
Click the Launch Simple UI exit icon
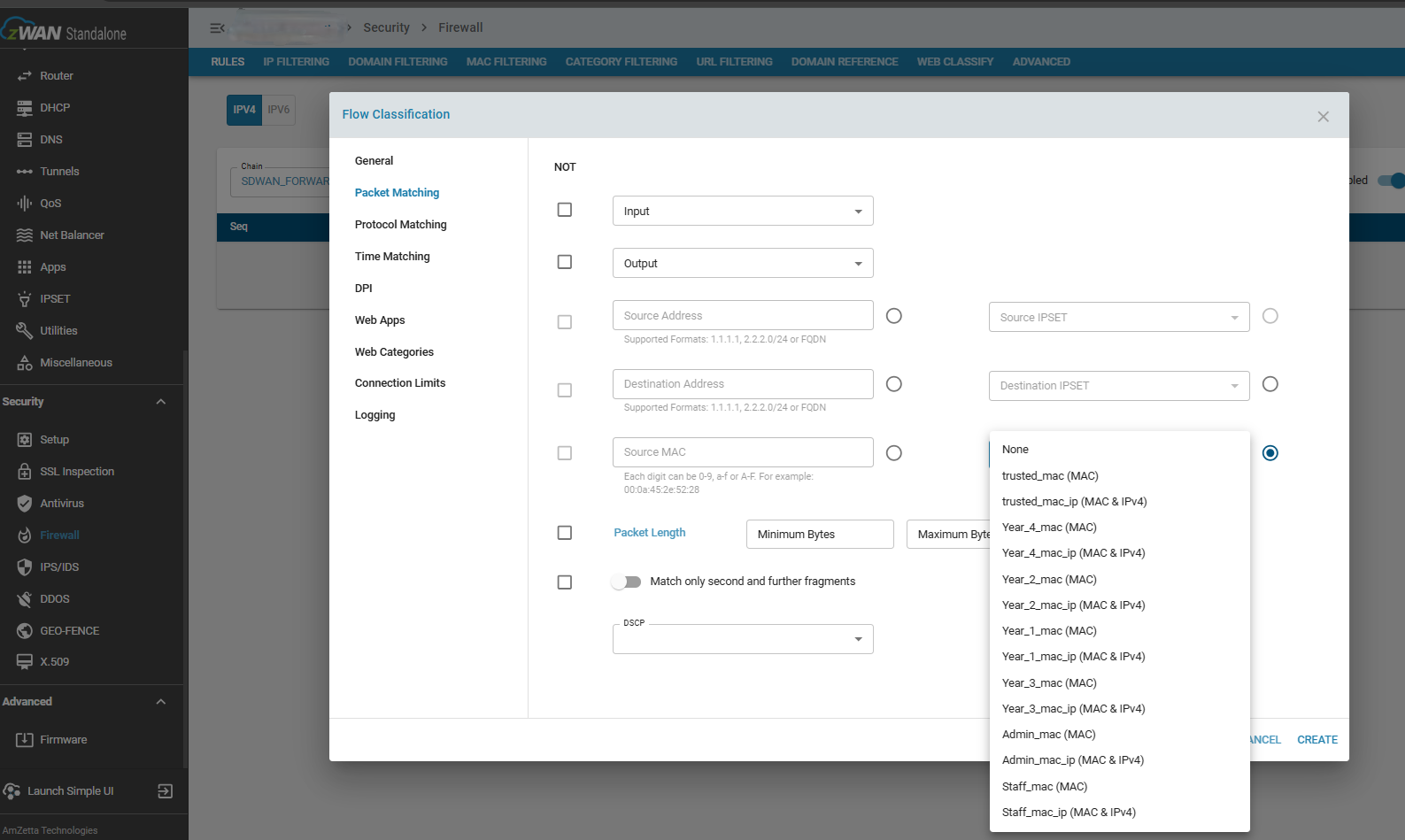(165, 790)
